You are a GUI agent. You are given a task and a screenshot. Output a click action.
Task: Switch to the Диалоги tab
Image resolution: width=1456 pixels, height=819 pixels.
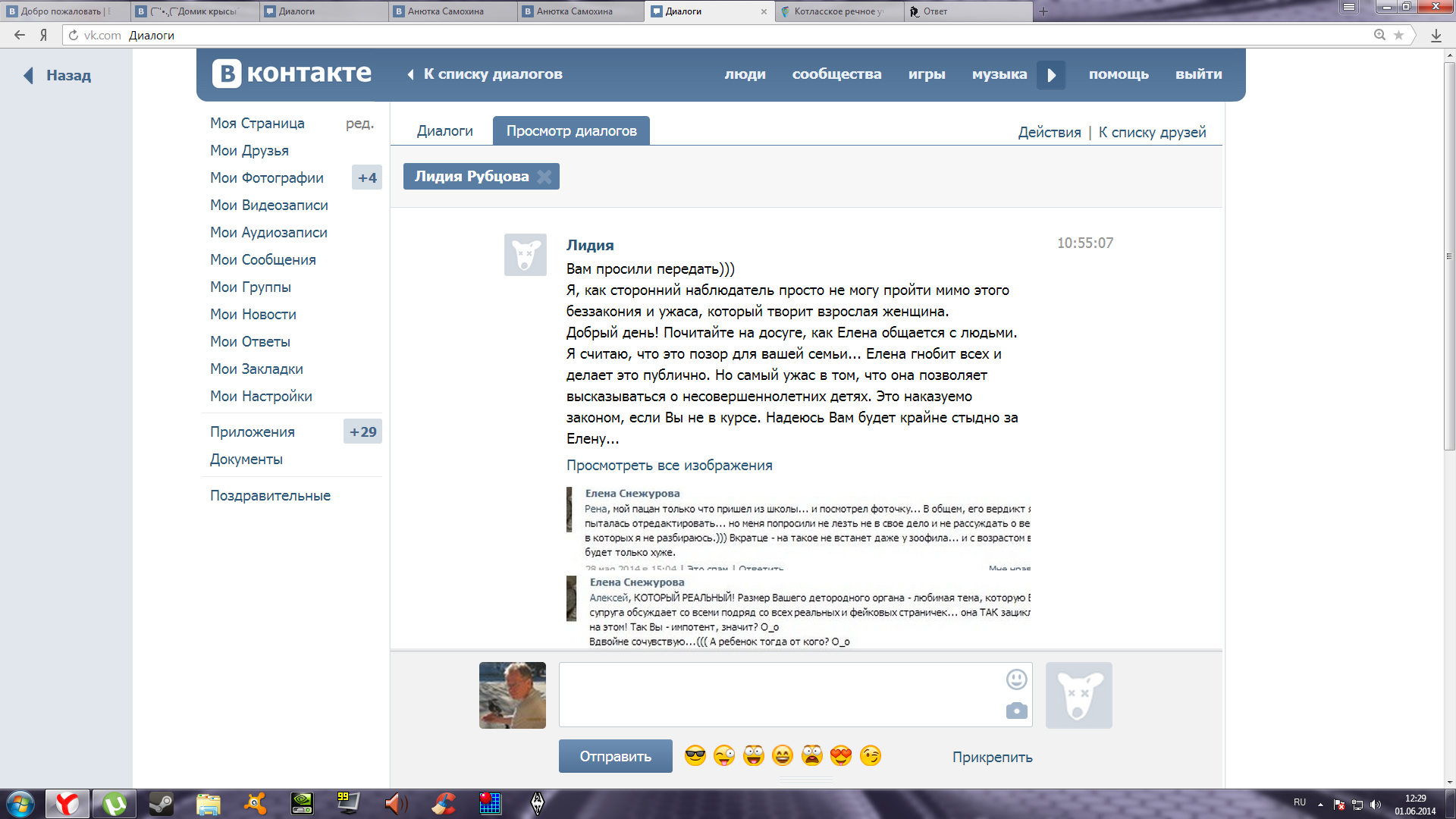pos(444,131)
